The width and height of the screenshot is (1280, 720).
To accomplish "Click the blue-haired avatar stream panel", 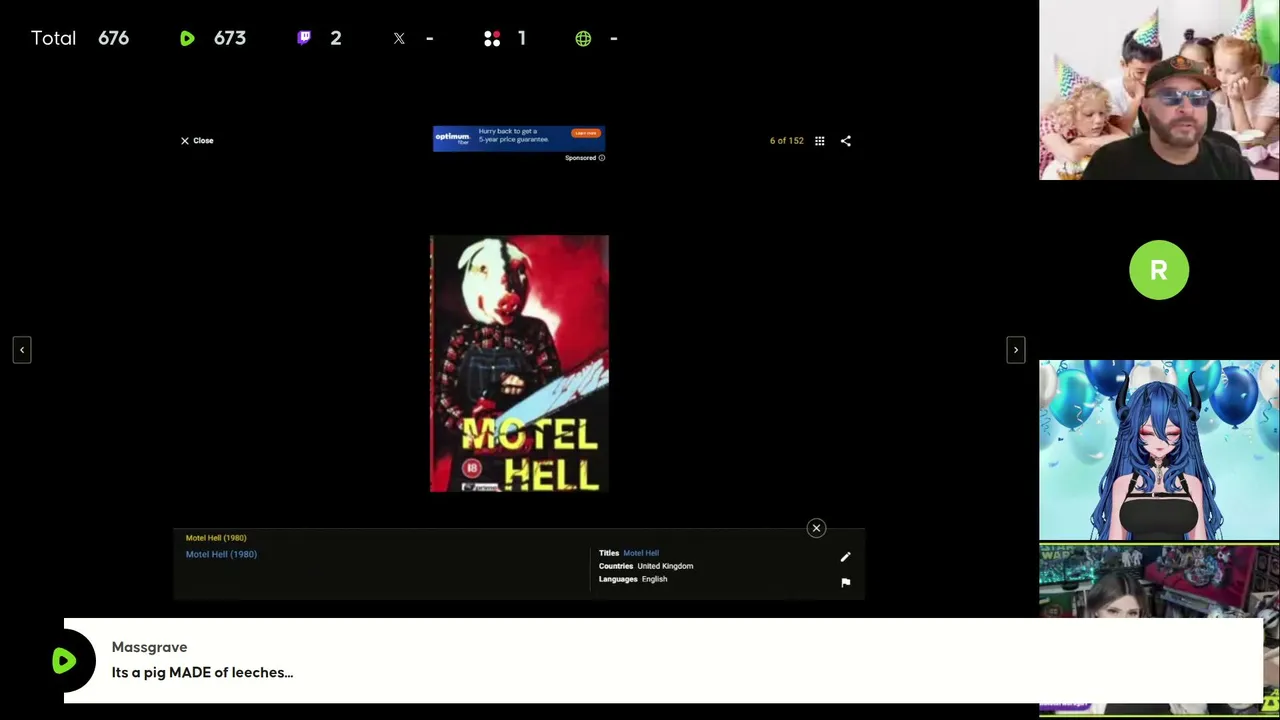I will (x=1159, y=450).
